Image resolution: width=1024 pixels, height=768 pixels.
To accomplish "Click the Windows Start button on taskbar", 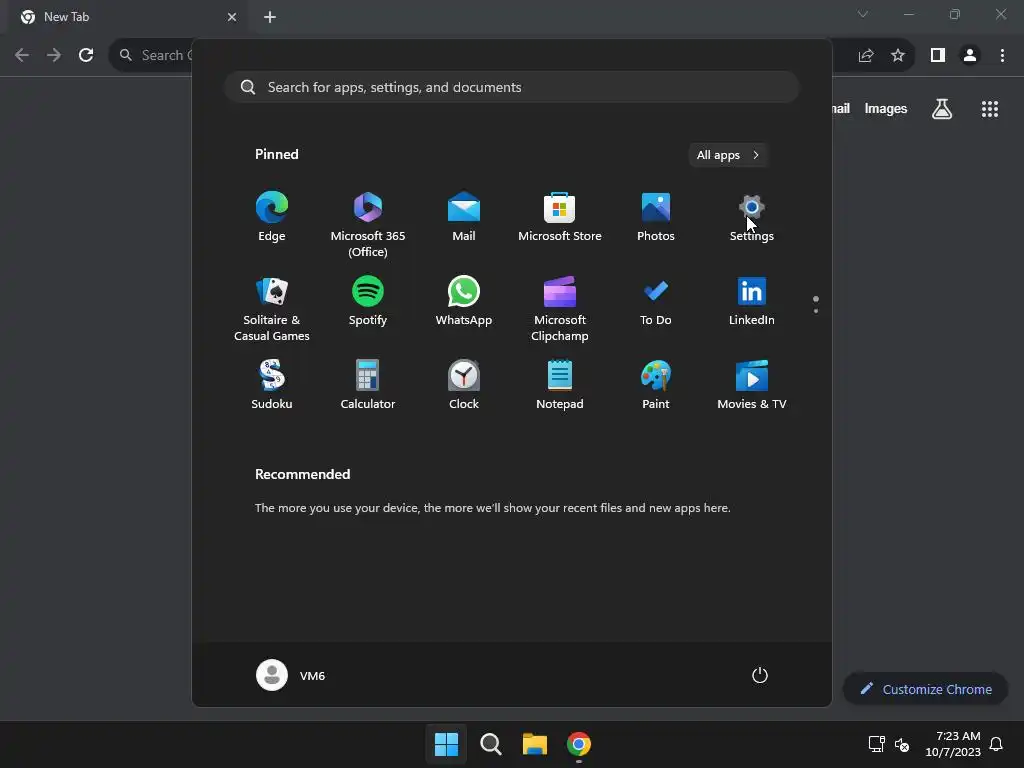I will 447,744.
